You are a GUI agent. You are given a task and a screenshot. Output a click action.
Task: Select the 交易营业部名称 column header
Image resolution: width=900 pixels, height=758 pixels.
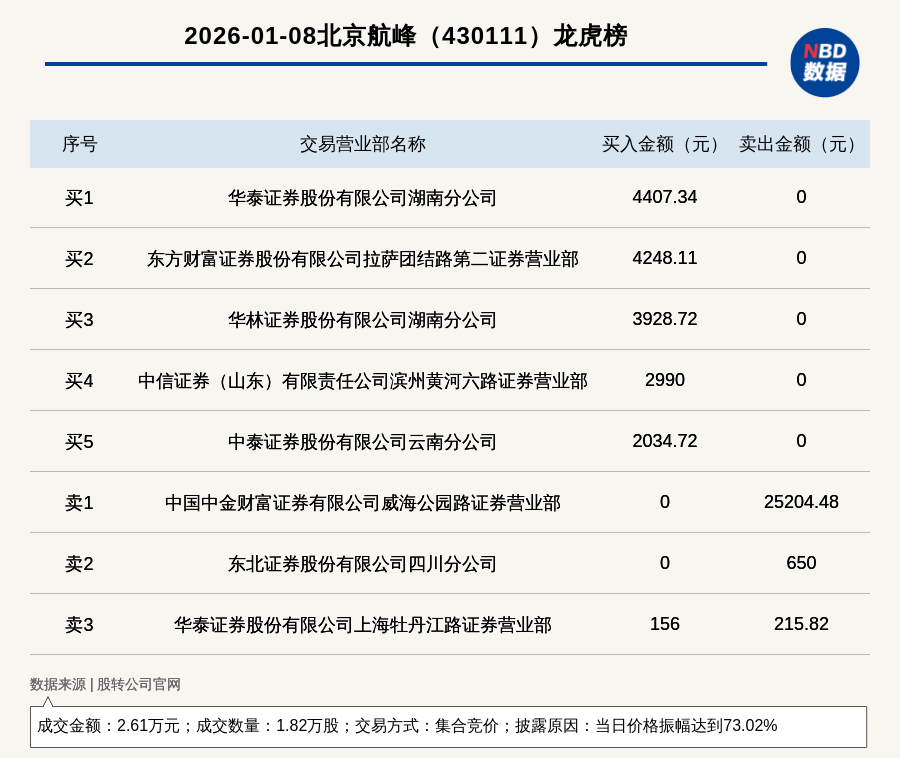362,144
